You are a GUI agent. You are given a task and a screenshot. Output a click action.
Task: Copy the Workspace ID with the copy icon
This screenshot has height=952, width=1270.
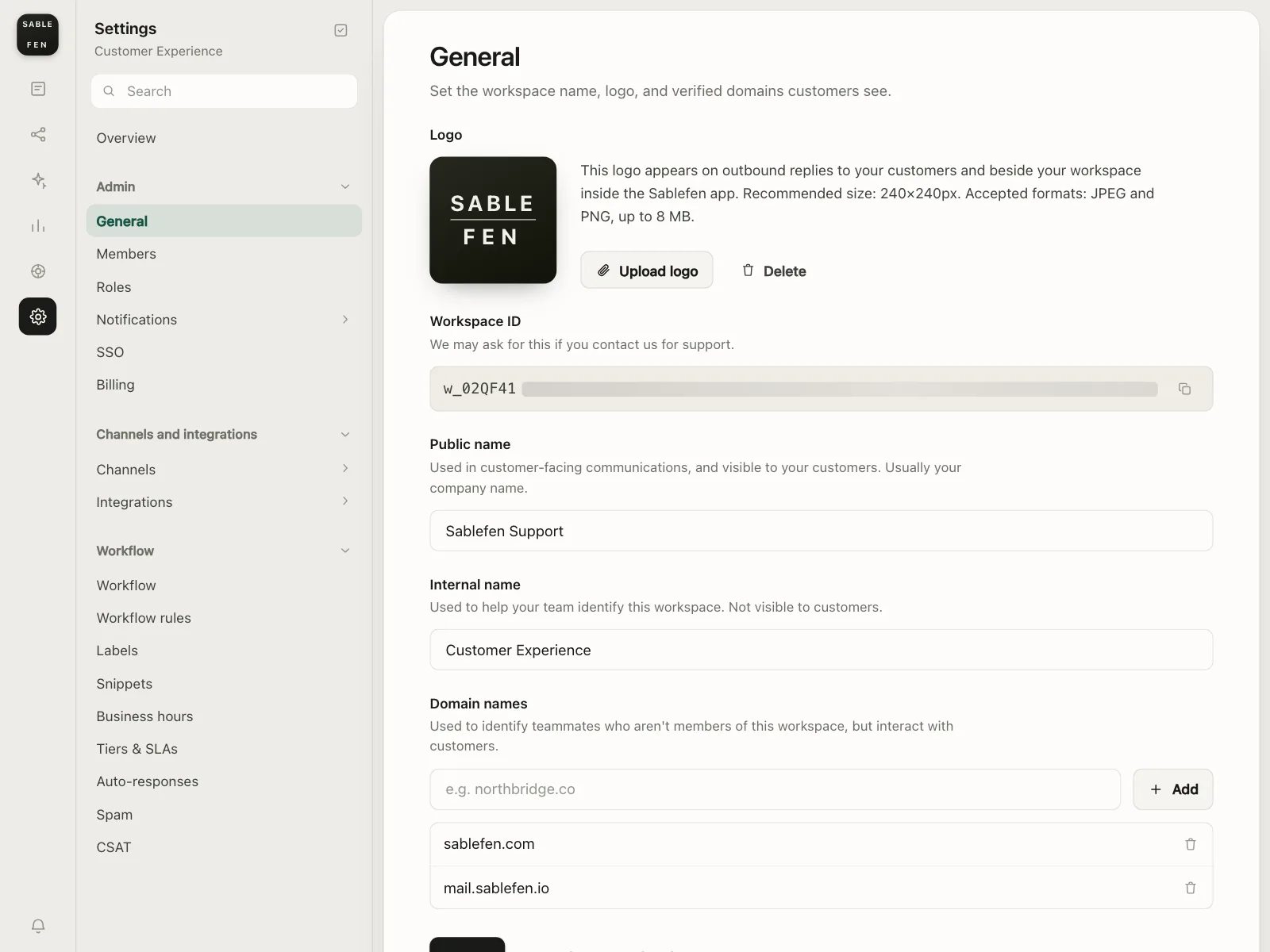point(1184,389)
